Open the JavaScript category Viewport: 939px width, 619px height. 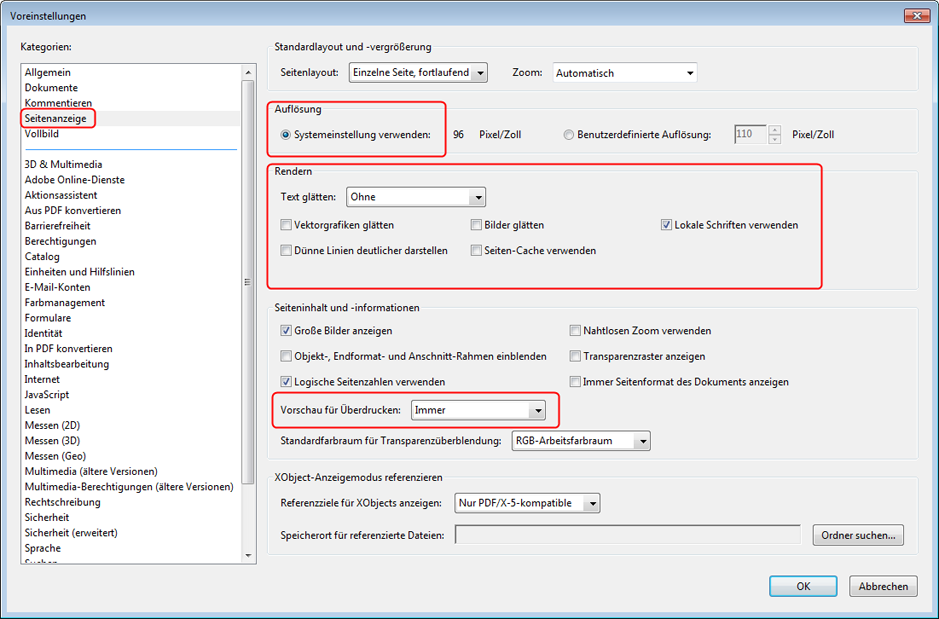pos(47,395)
